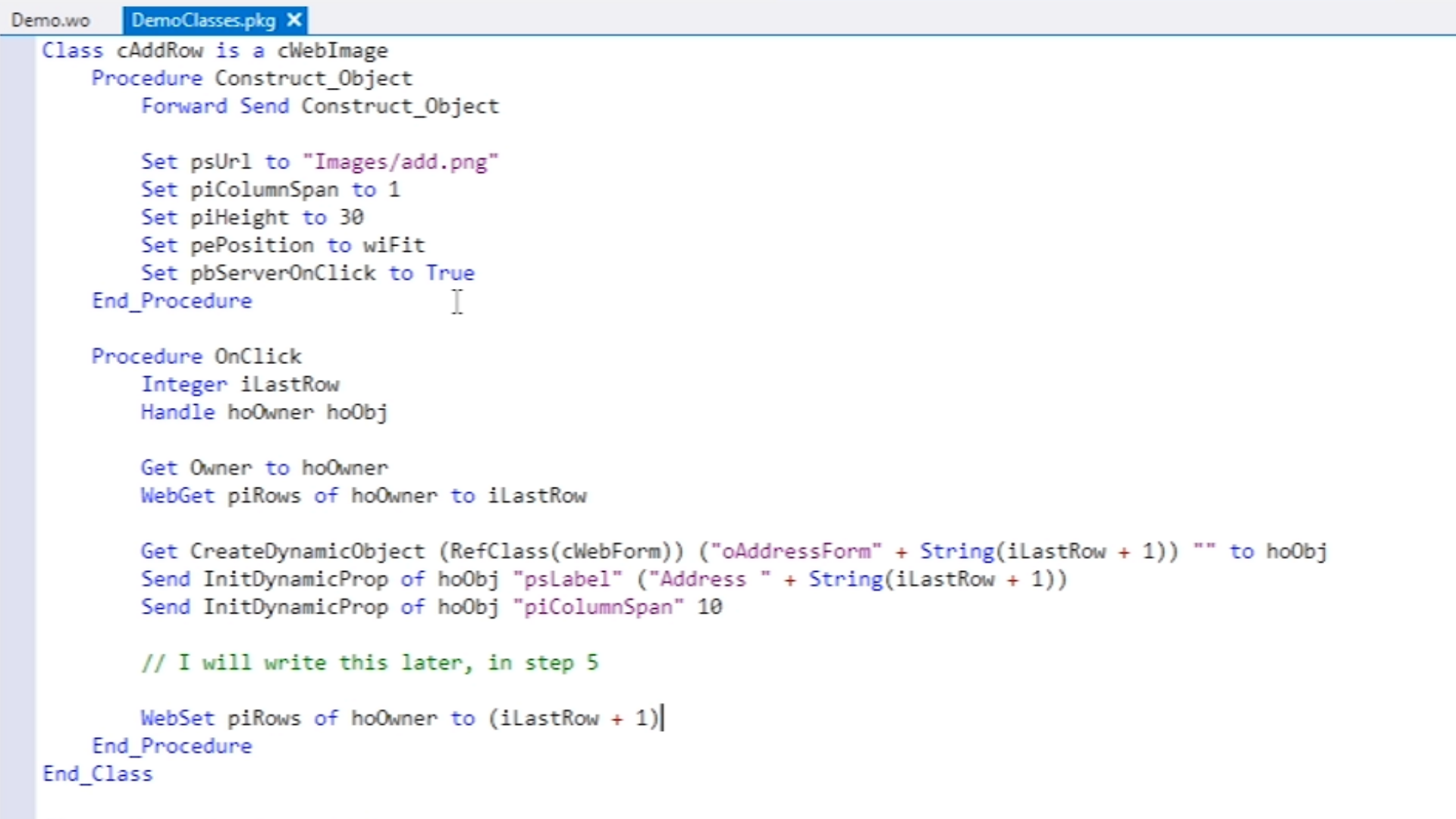Click True in pbServerOnClick line

450,273
